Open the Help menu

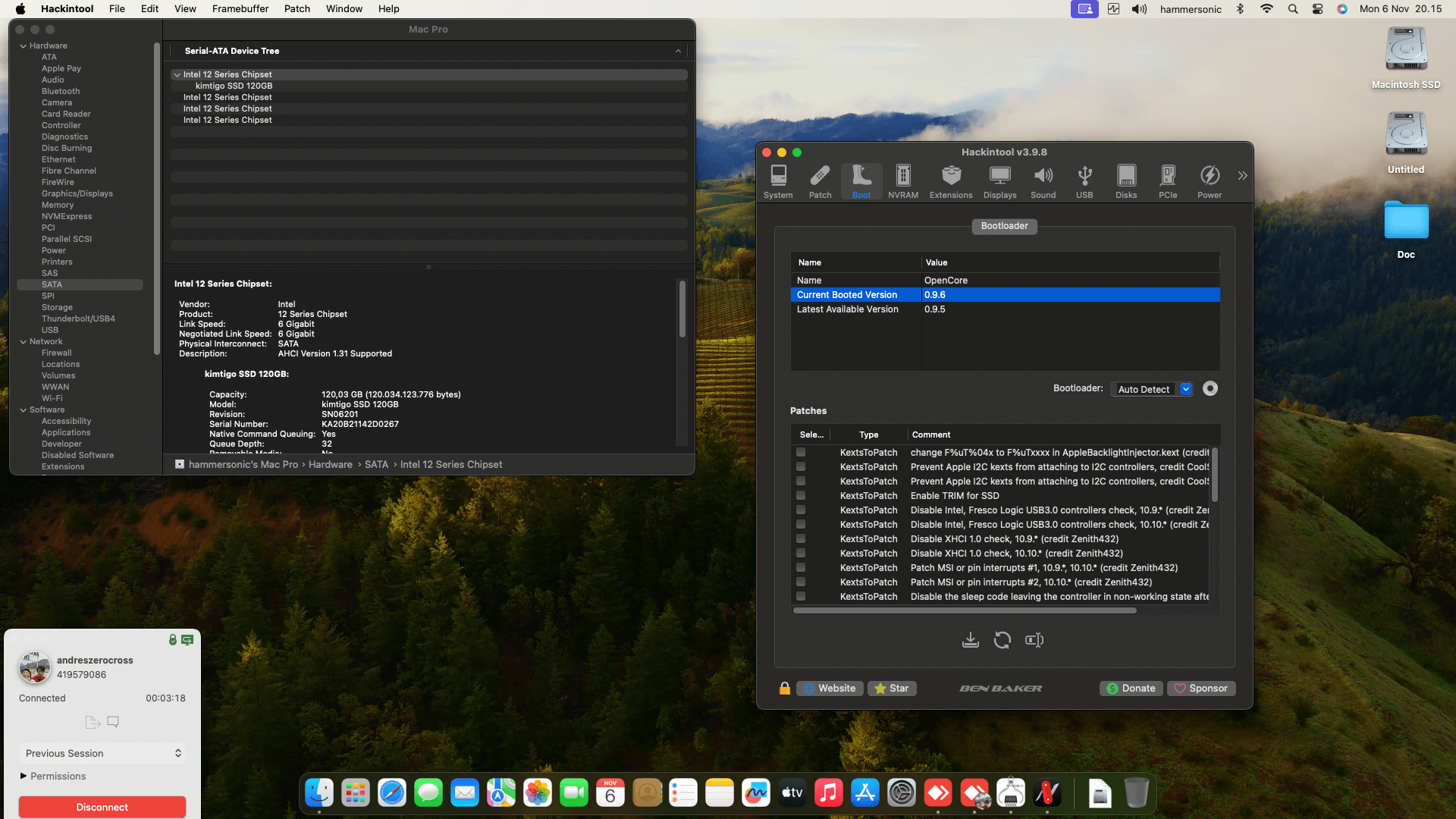[389, 9]
